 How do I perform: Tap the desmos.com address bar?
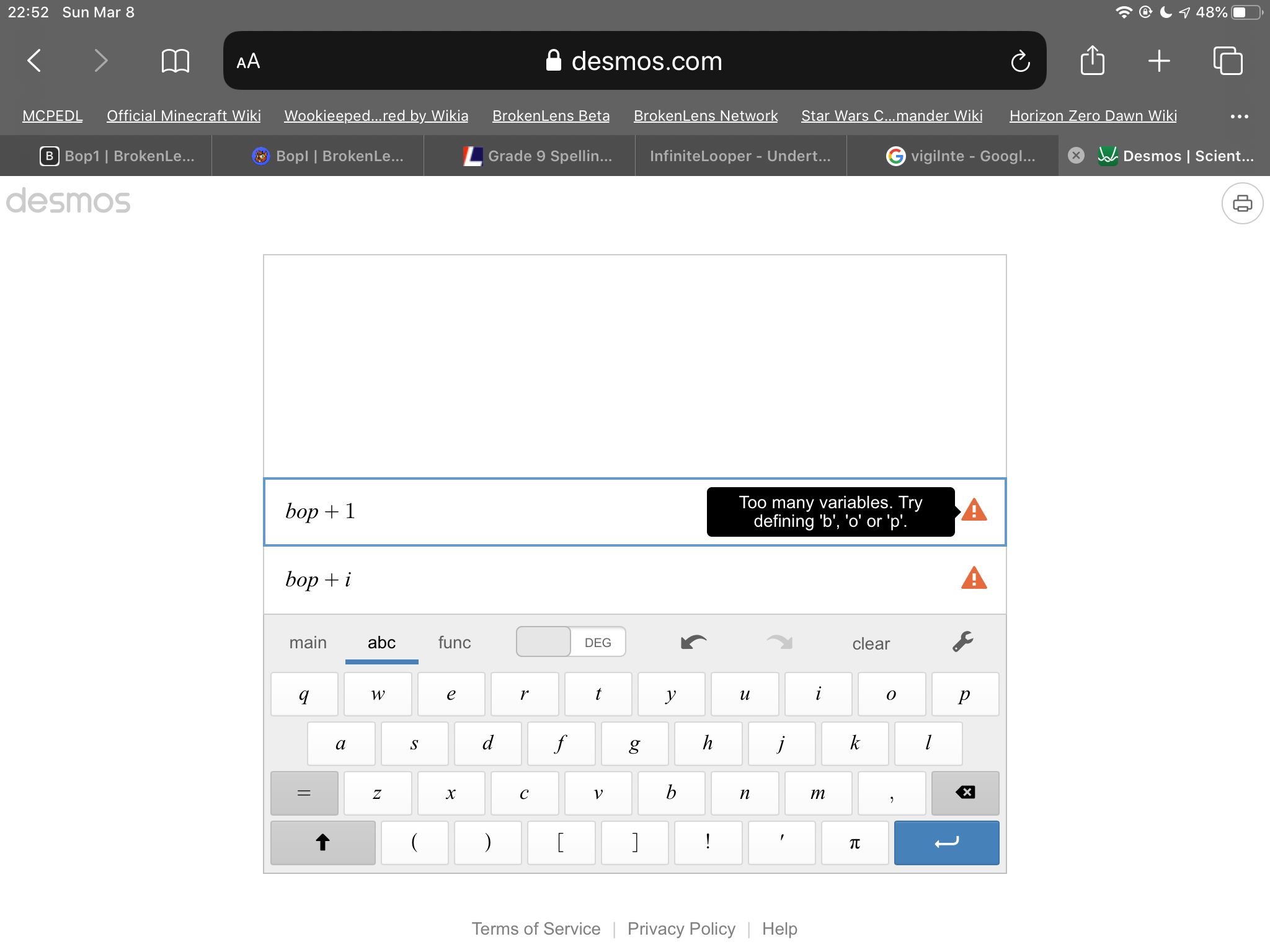[634, 61]
